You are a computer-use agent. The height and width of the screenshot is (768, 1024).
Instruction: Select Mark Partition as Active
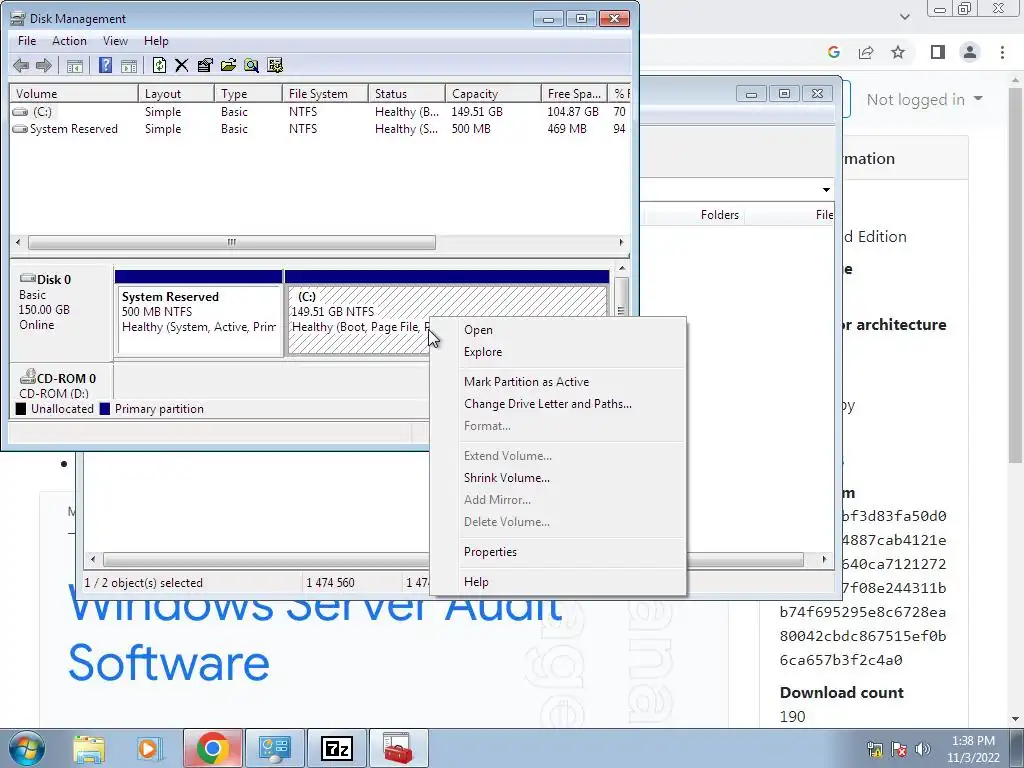[x=558, y=381]
